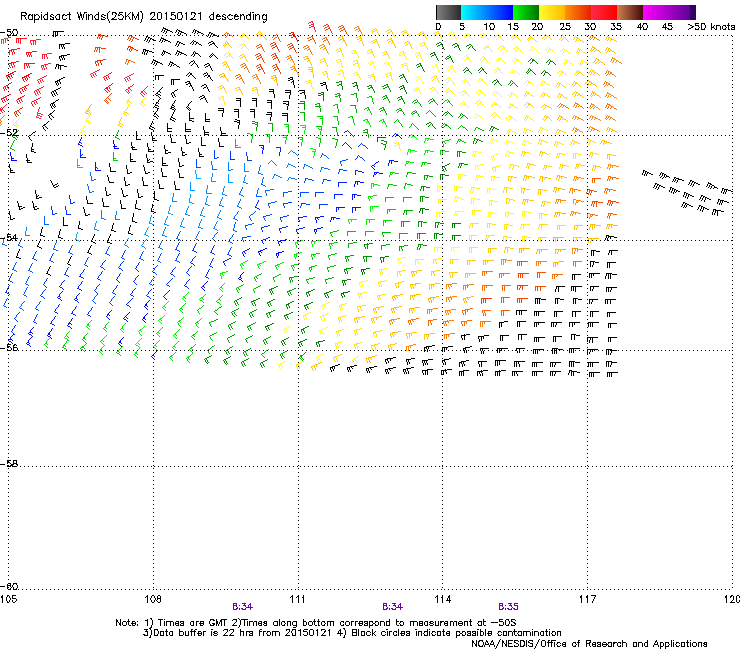Click the 'Data buffer is 22 hrs' note line

tap(352, 633)
